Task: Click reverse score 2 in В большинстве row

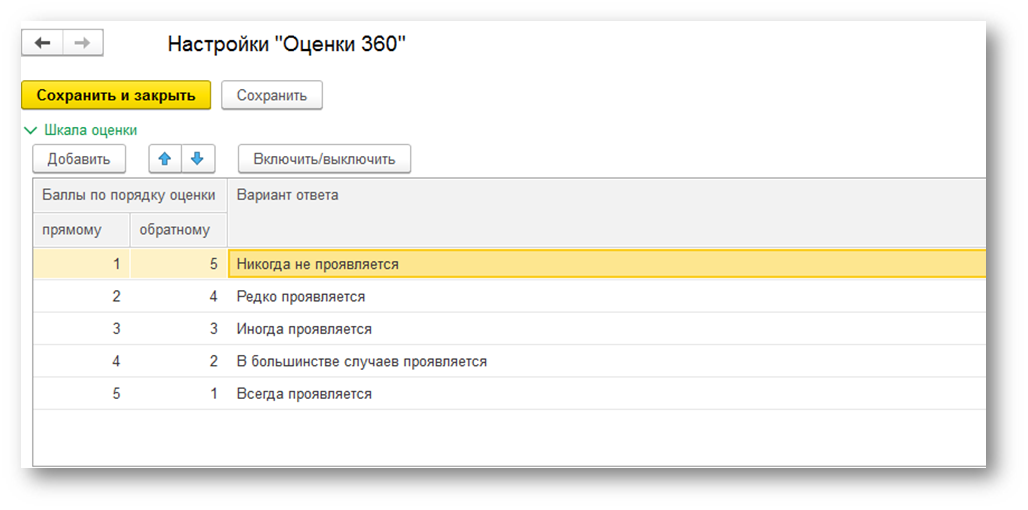Action: point(178,361)
